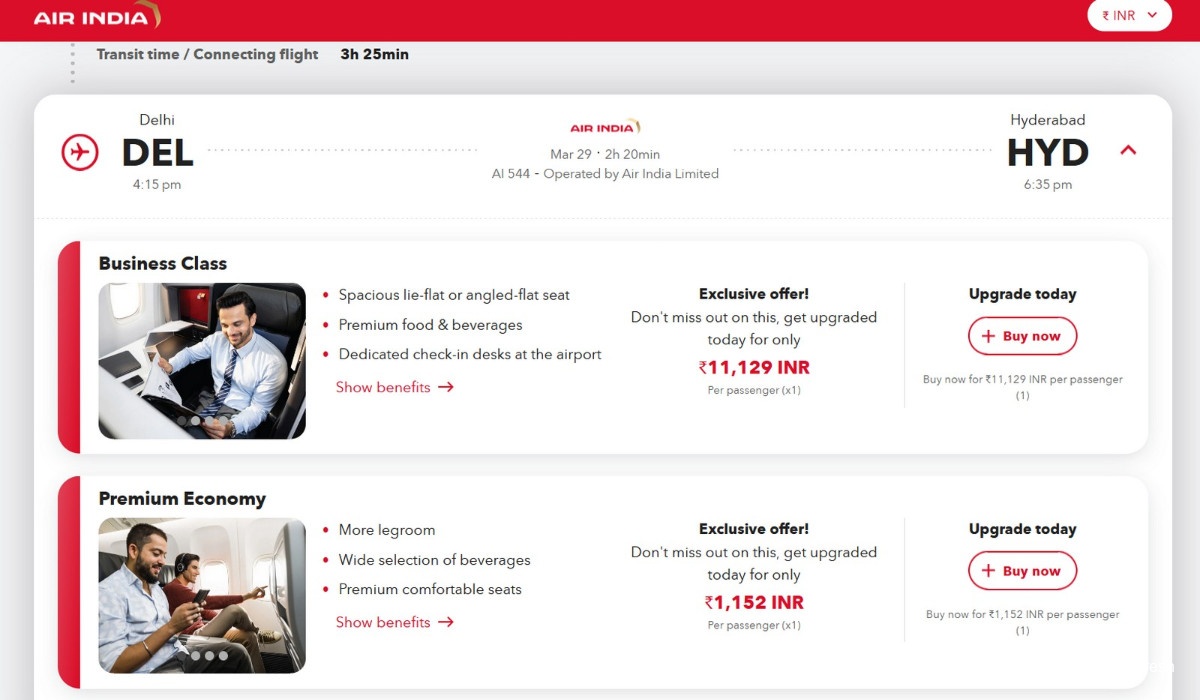This screenshot has width=1200, height=700.
Task: Click the red airplane icon beside DEL
Action: pos(80,152)
